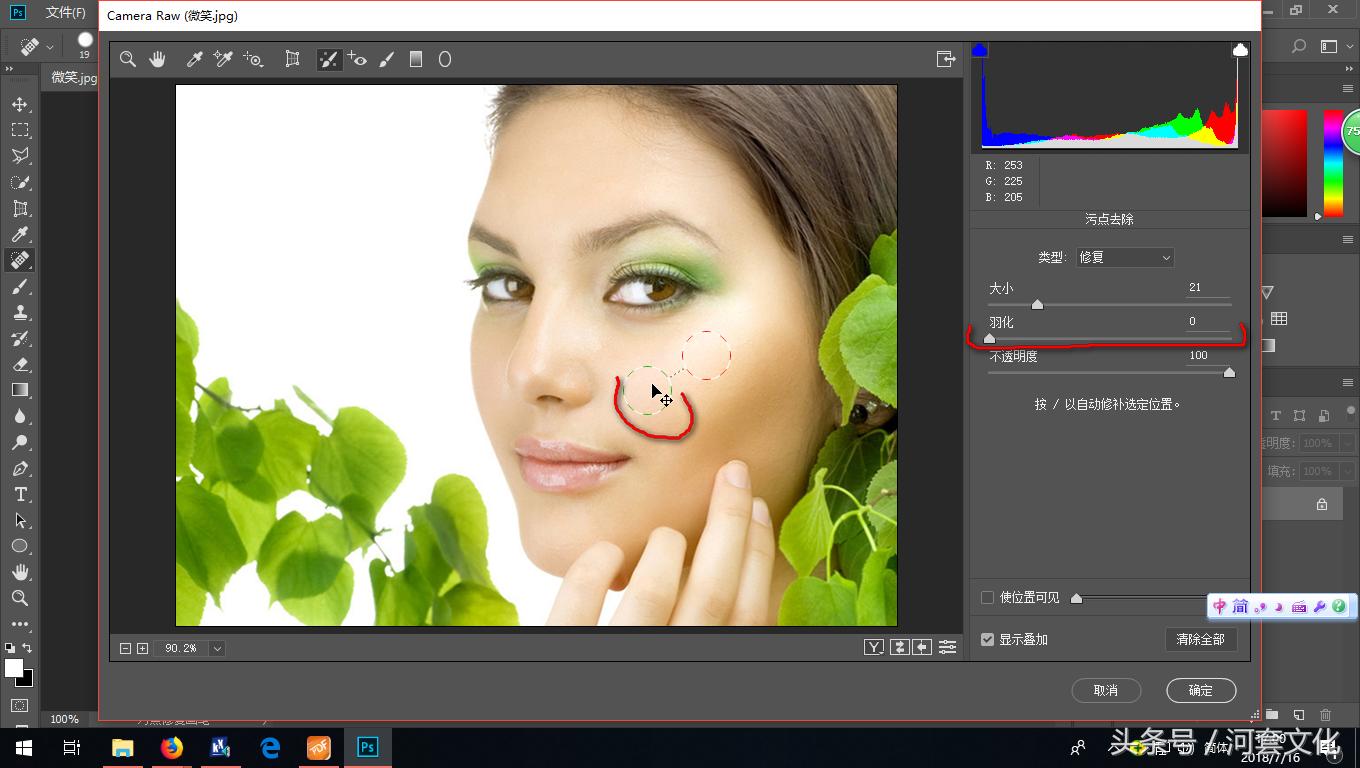Open the 文件(F) menu
The width and height of the screenshot is (1360, 768).
coord(66,12)
